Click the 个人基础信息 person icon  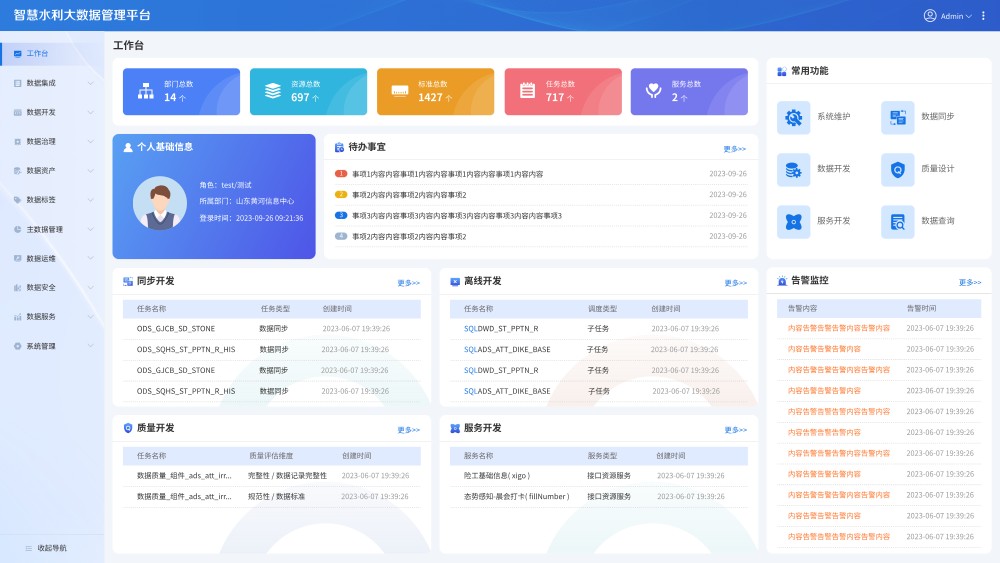pyautogui.click(x=128, y=147)
